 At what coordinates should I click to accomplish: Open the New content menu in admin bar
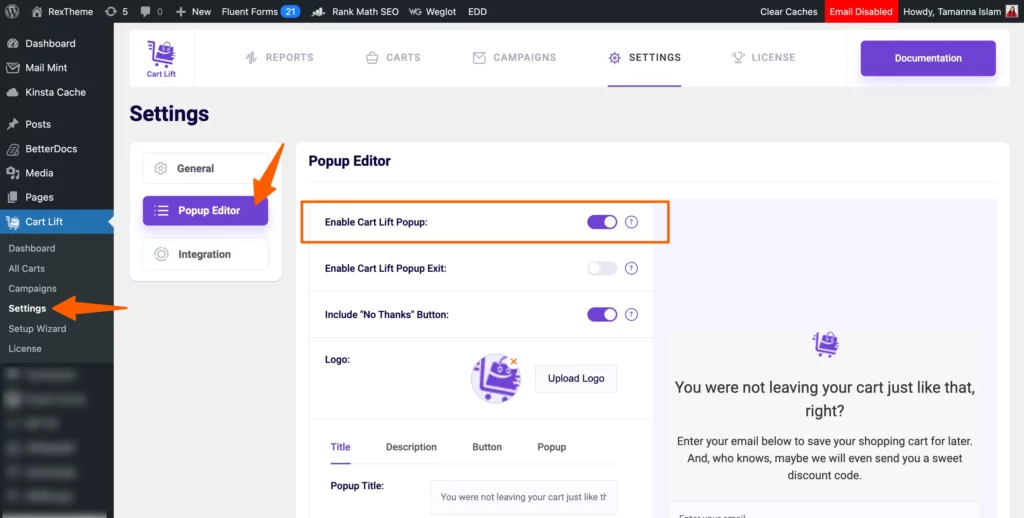click(193, 12)
